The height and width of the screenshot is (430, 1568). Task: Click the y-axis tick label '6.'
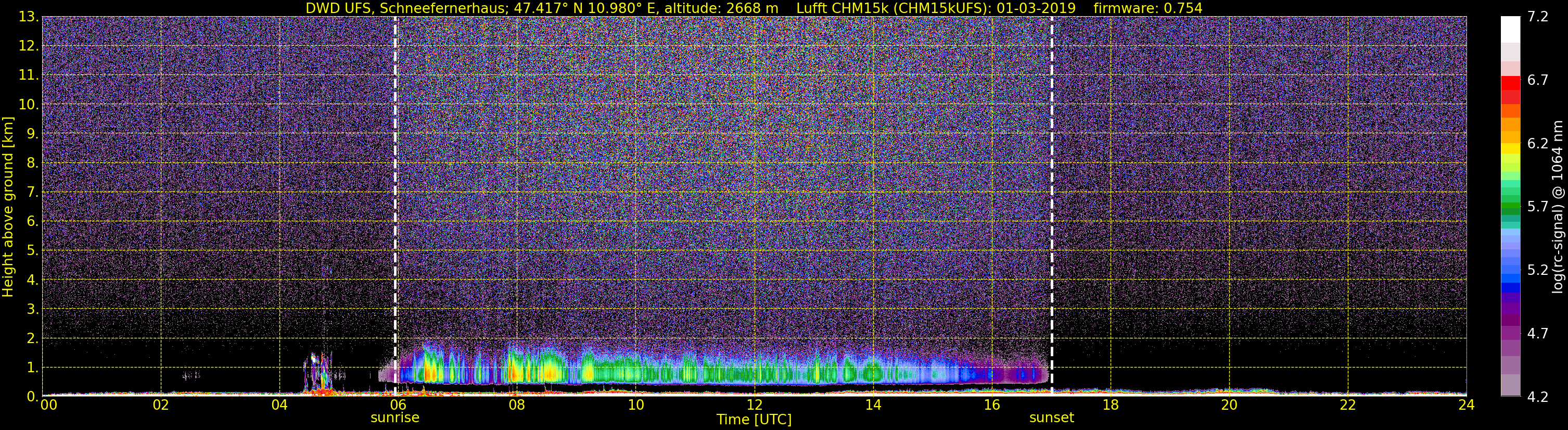pyautogui.click(x=33, y=222)
